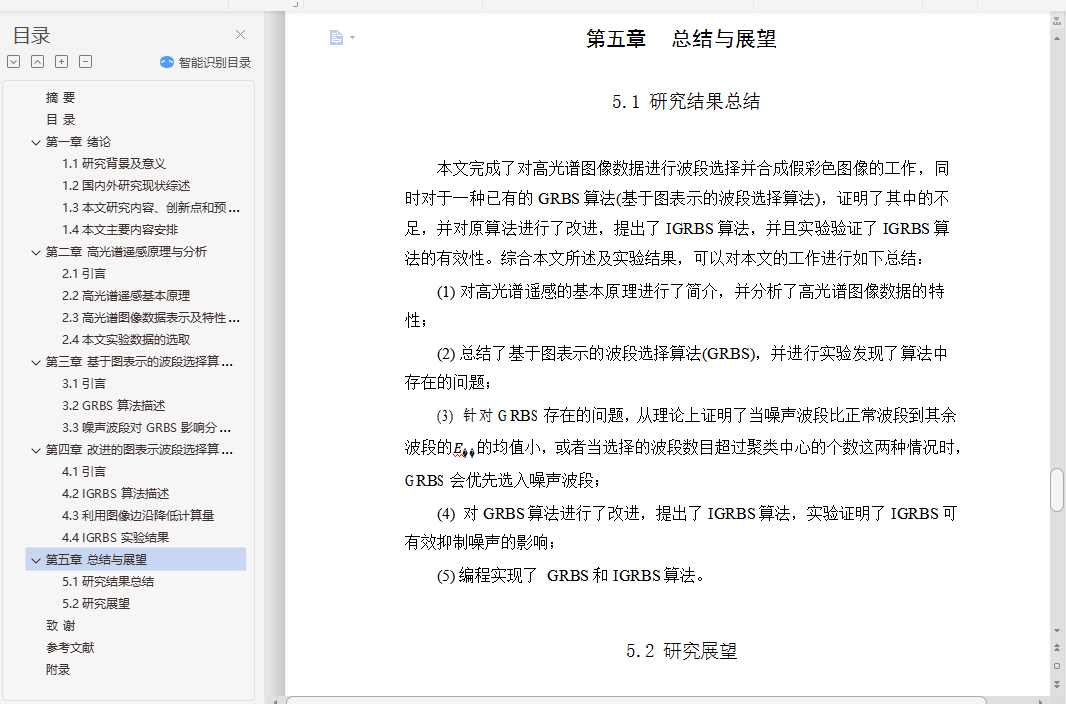This screenshot has height=704, width=1066.
Task: Click the horizontal scrollbar at the bottom
Action: click(636, 700)
